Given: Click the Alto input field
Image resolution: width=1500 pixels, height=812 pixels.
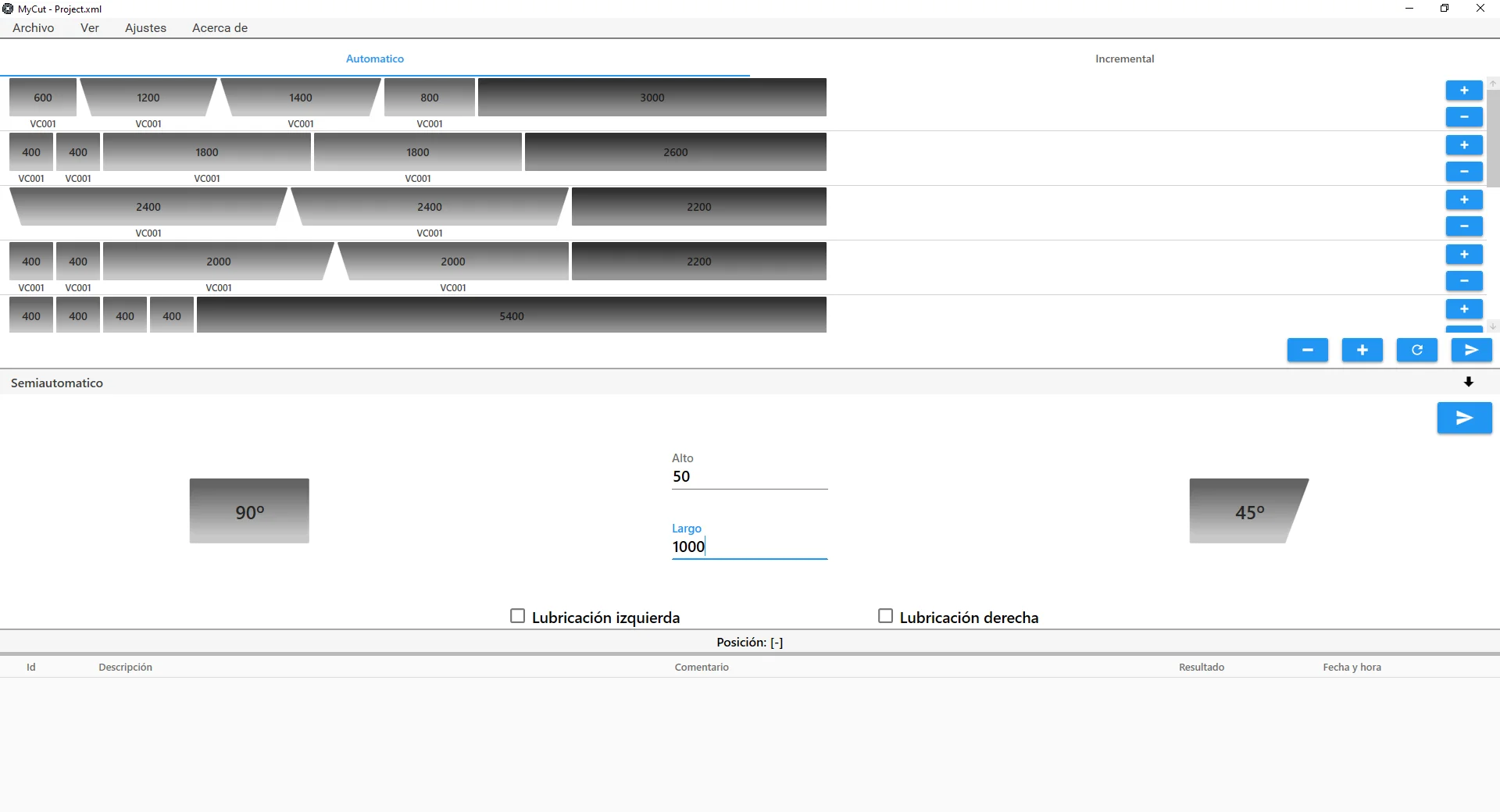Looking at the screenshot, I should [x=749, y=477].
